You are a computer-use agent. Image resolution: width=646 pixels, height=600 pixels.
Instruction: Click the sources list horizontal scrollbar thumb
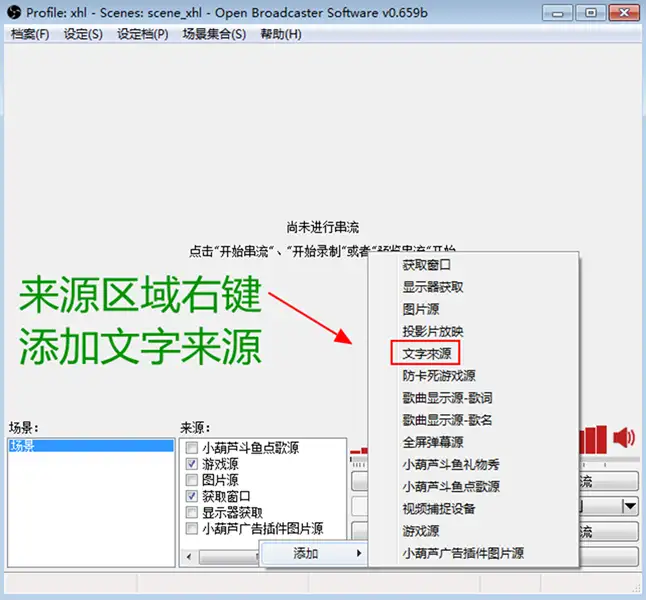[x=229, y=557]
